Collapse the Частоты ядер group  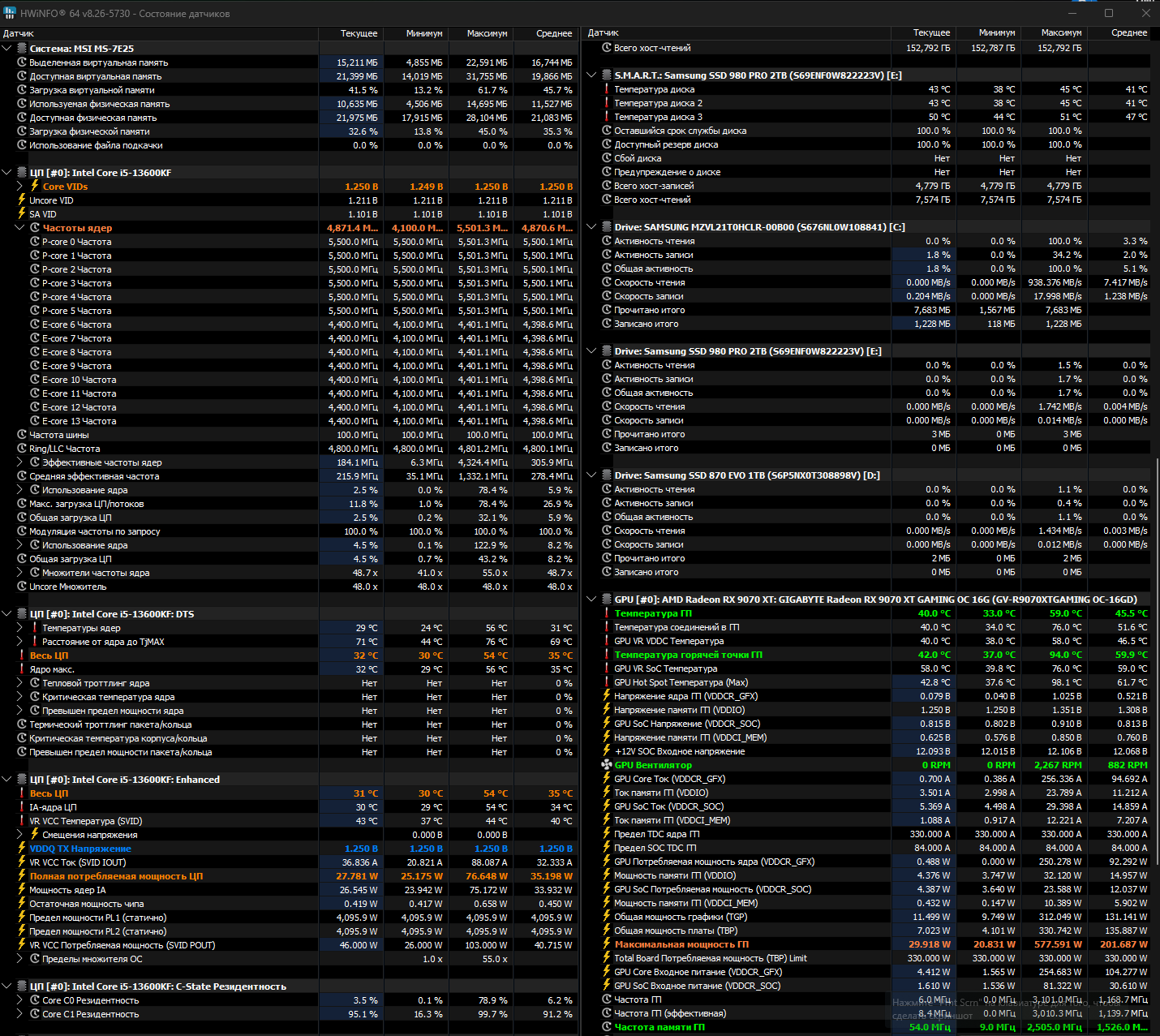(20, 228)
